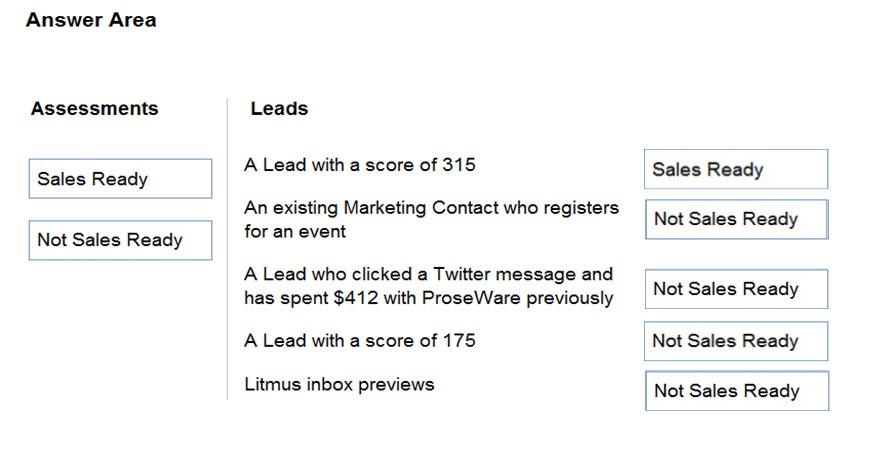Screen dimensions: 877x457
Task: Click answer box for score of 315 lead
Action: pyautogui.click(x=736, y=169)
